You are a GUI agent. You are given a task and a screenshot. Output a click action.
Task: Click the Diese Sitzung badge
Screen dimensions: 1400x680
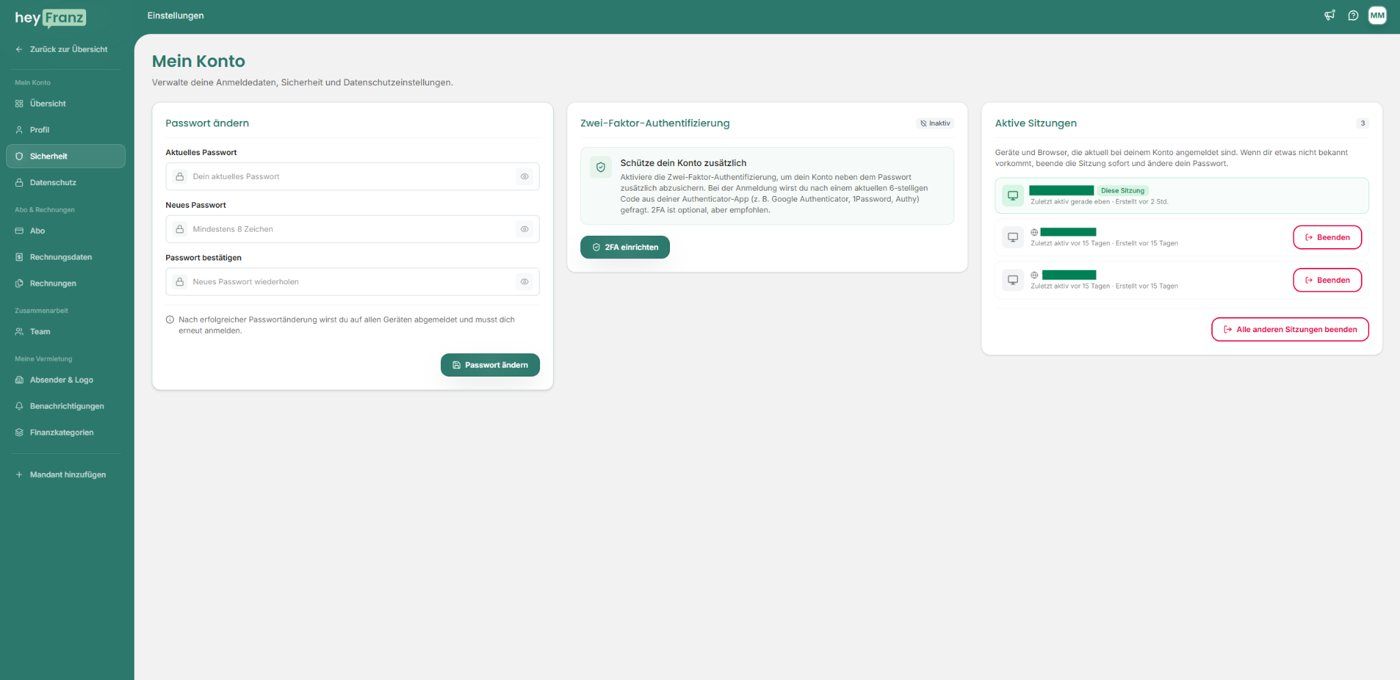point(1123,190)
